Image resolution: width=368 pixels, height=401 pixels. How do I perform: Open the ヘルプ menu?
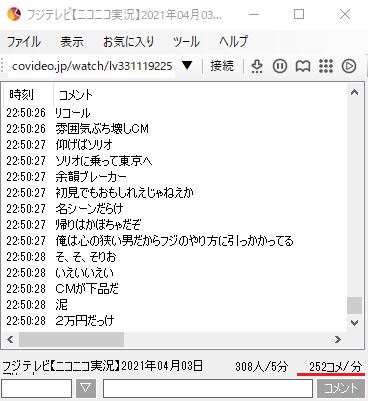point(234,42)
